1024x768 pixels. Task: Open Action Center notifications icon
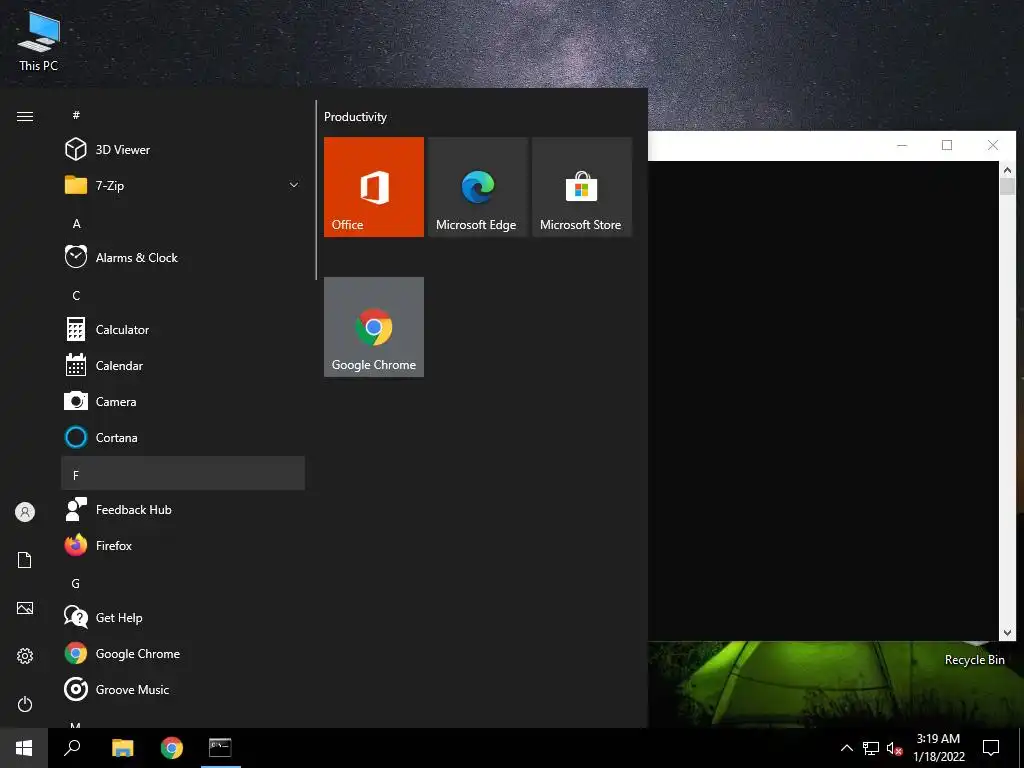tap(991, 748)
